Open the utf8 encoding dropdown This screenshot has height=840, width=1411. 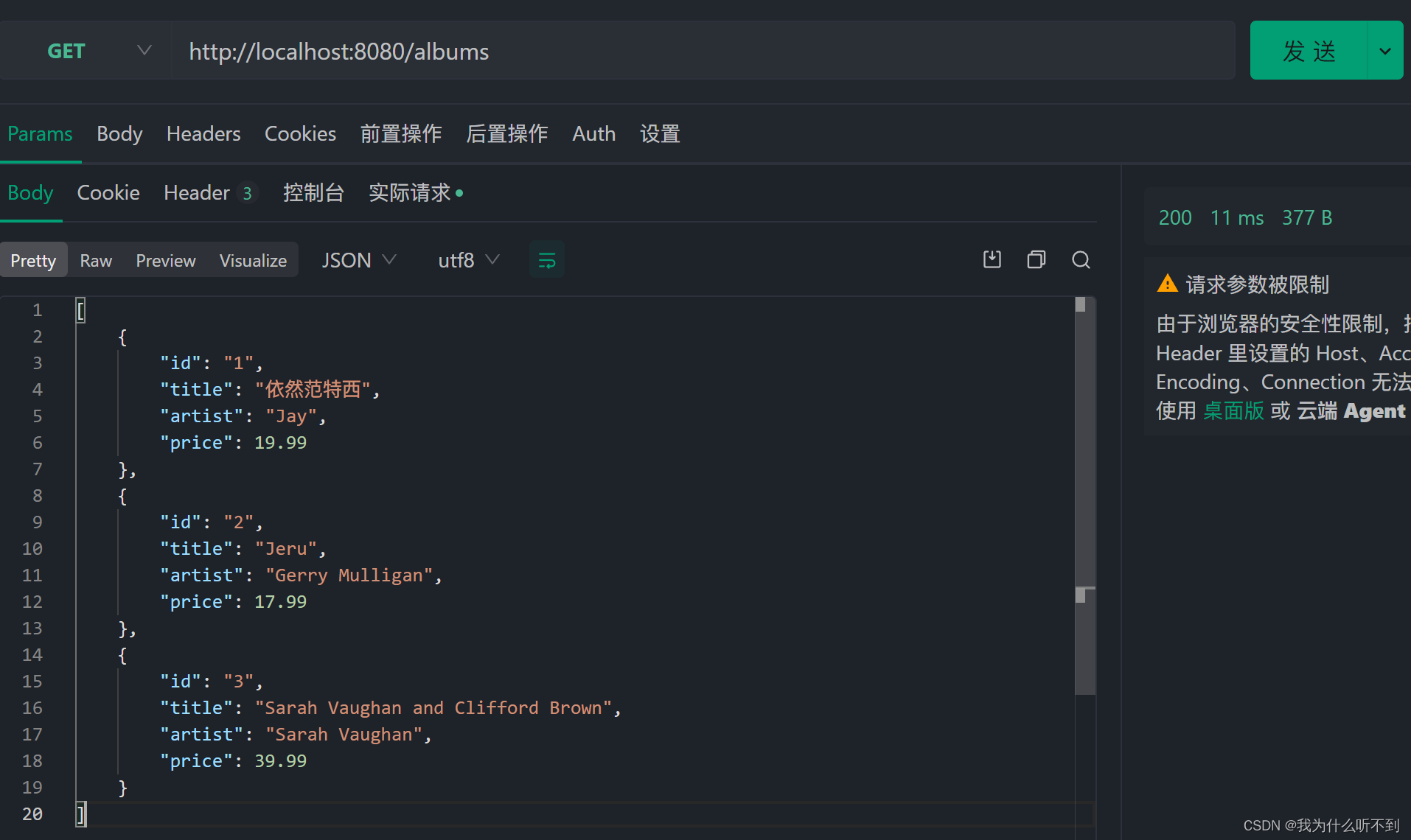point(469,260)
